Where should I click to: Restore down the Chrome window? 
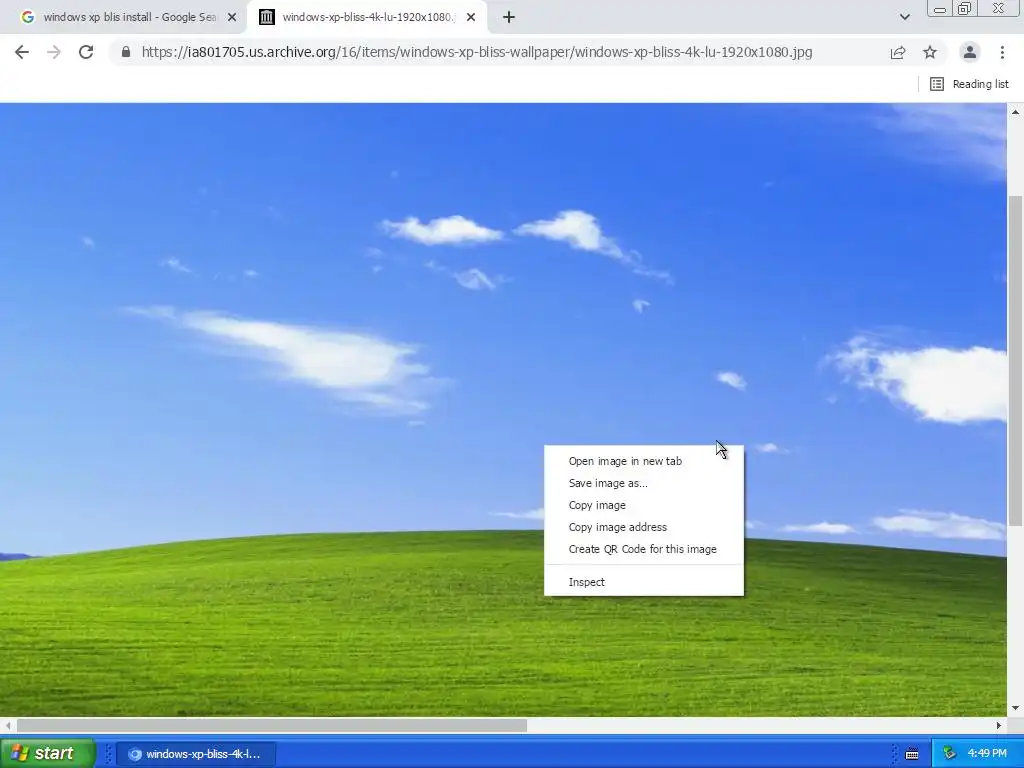tap(965, 8)
